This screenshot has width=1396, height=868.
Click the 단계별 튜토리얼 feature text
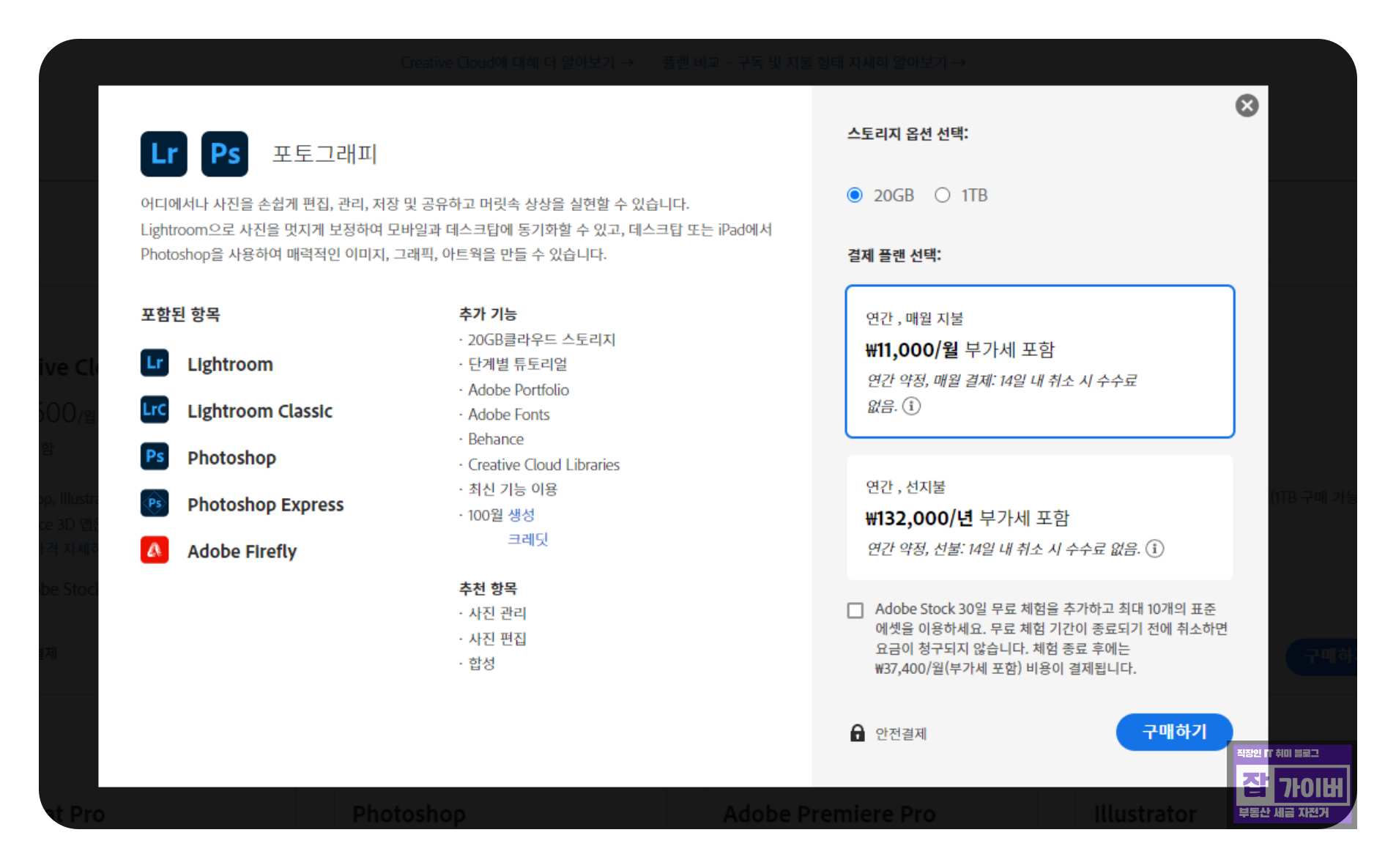[x=517, y=364]
